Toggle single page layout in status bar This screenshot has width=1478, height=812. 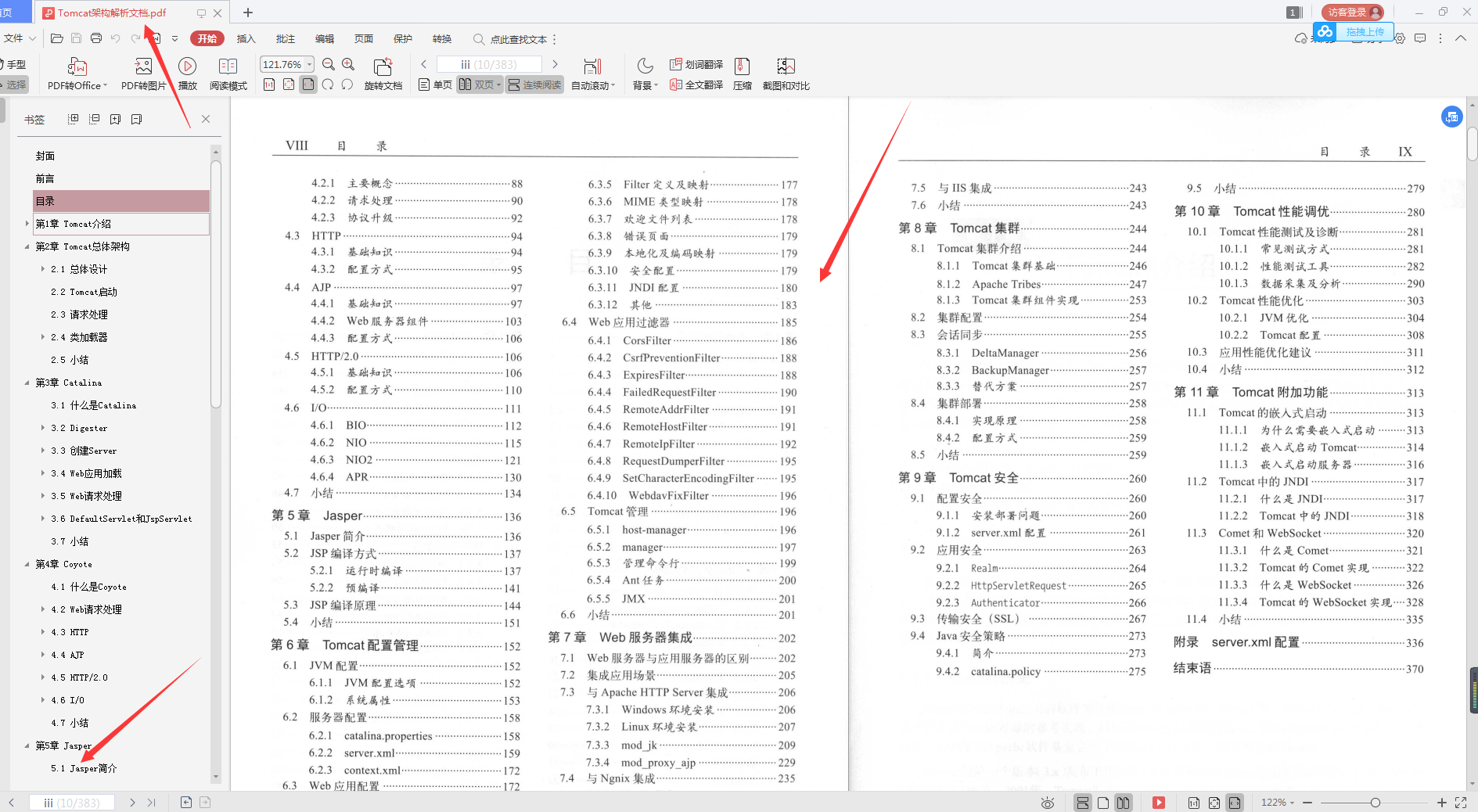pyautogui.click(x=1103, y=803)
